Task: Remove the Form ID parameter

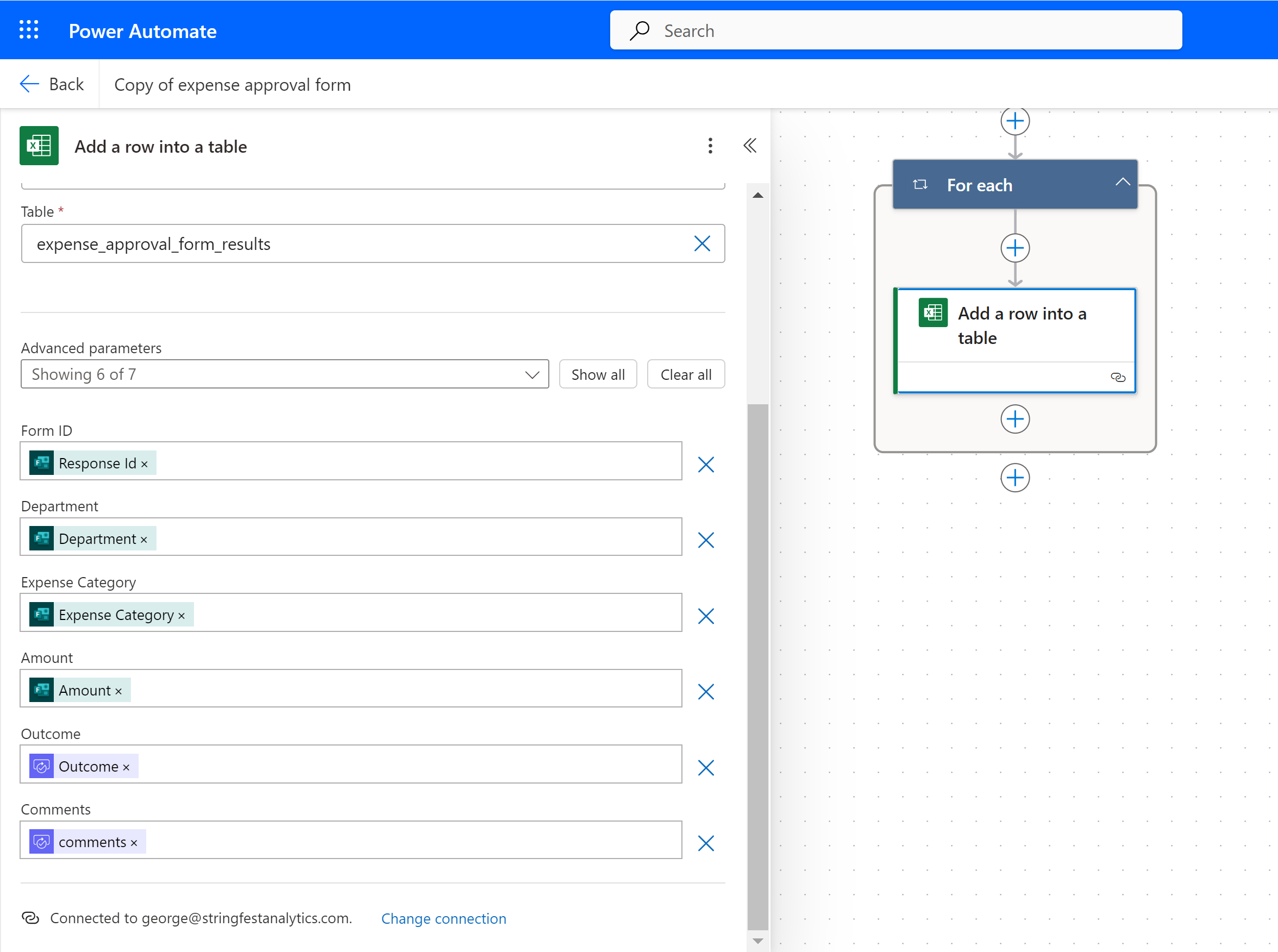Action: [706, 465]
